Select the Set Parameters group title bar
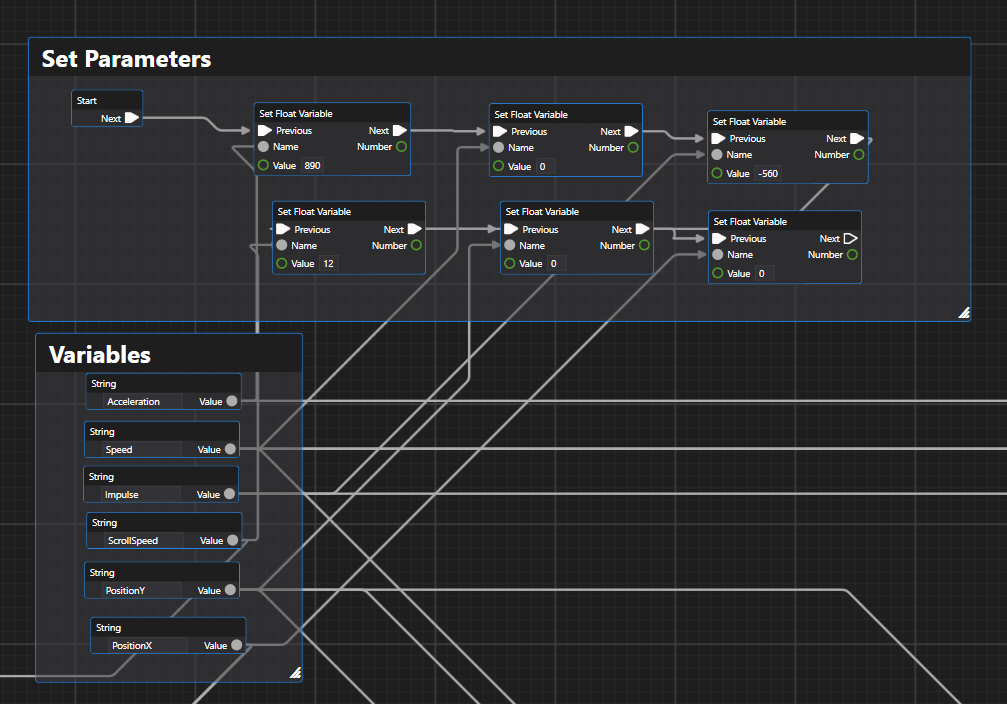The width and height of the screenshot is (1007, 704). 499,59
